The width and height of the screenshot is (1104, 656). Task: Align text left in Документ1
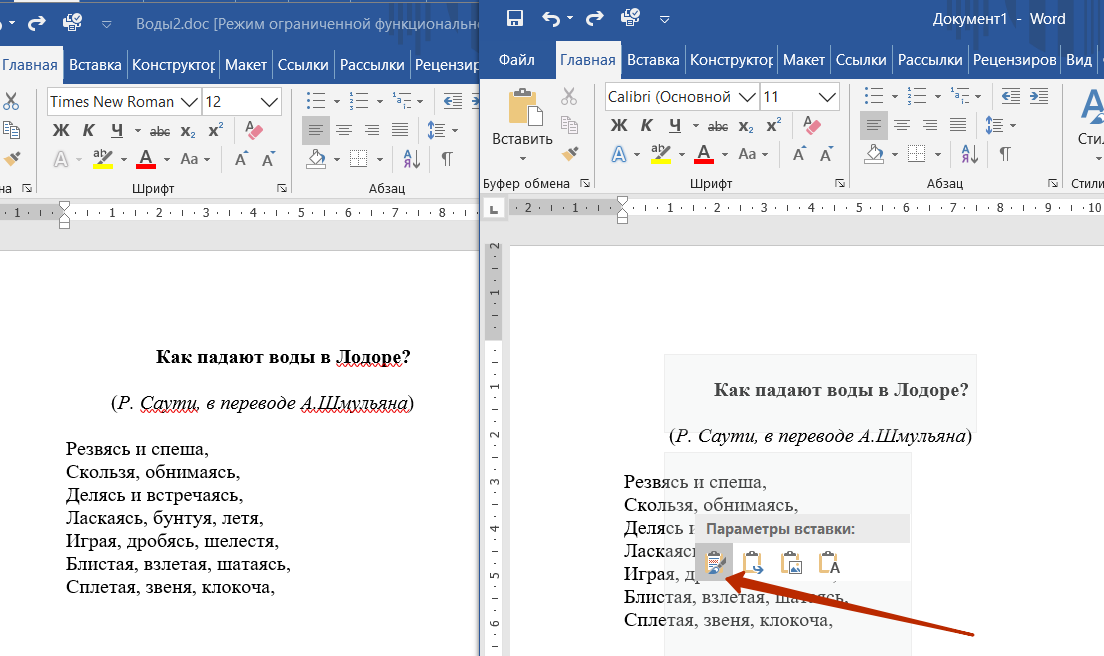[874, 126]
